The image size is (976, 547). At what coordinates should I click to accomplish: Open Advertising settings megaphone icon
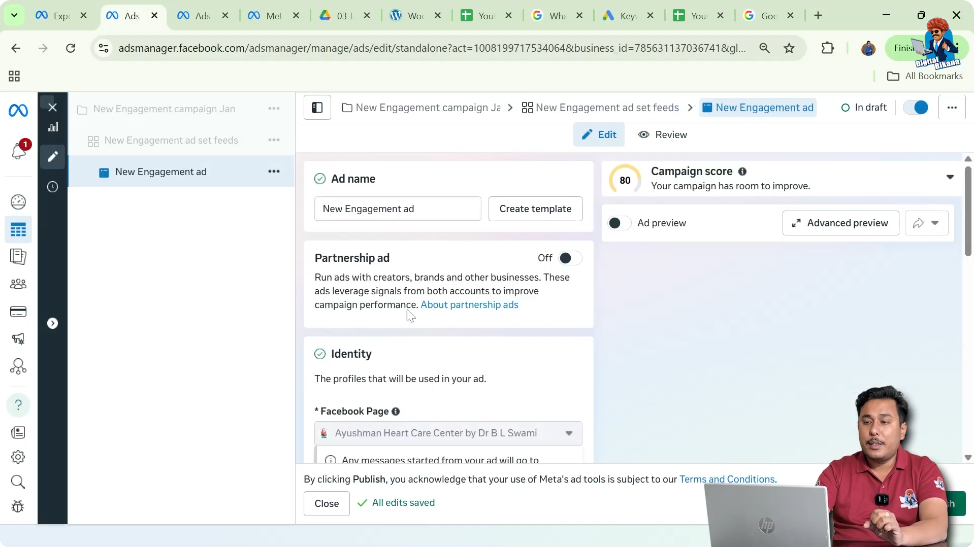point(18,339)
